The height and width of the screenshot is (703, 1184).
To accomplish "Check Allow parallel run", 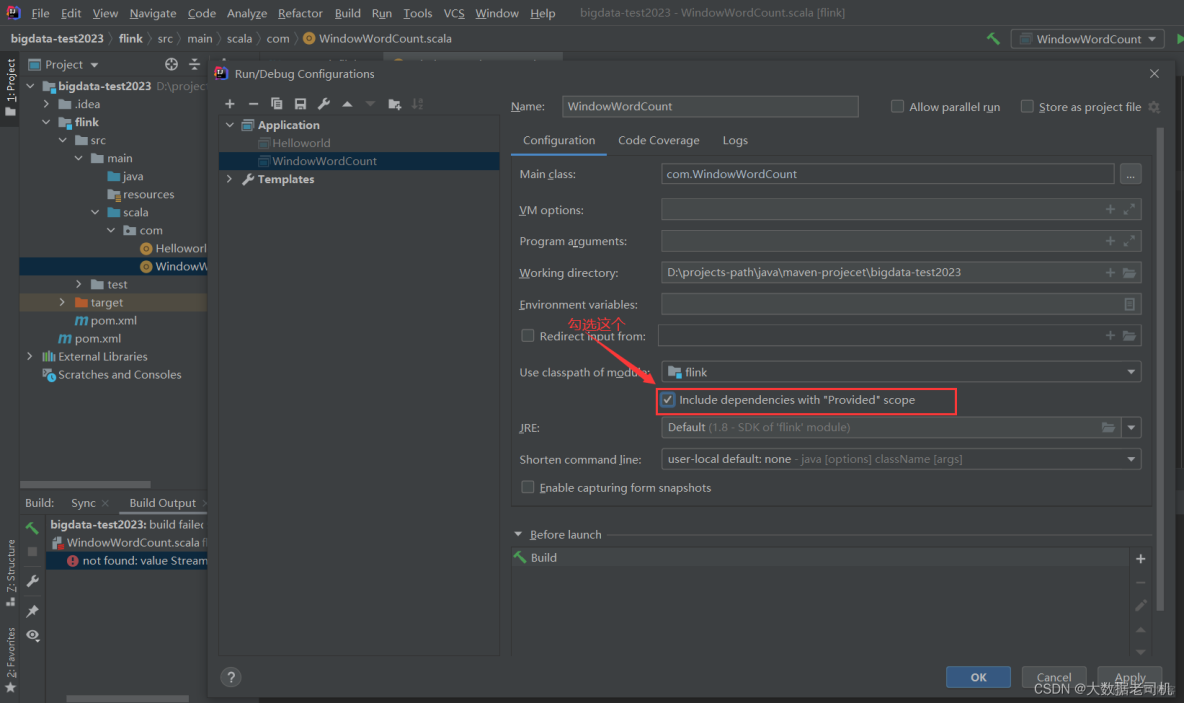I will click(897, 106).
